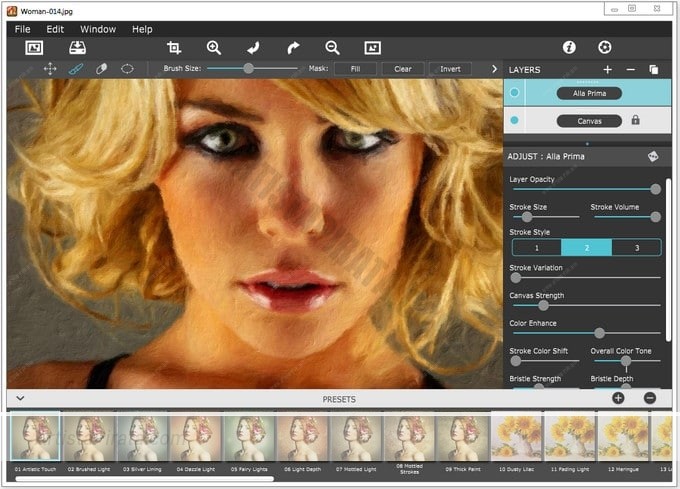Image resolution: width=680 pixels, height=489 pixels.
Task: Remove preset with the minus circle
Action: pyautogui.click(x=650, y=398)
